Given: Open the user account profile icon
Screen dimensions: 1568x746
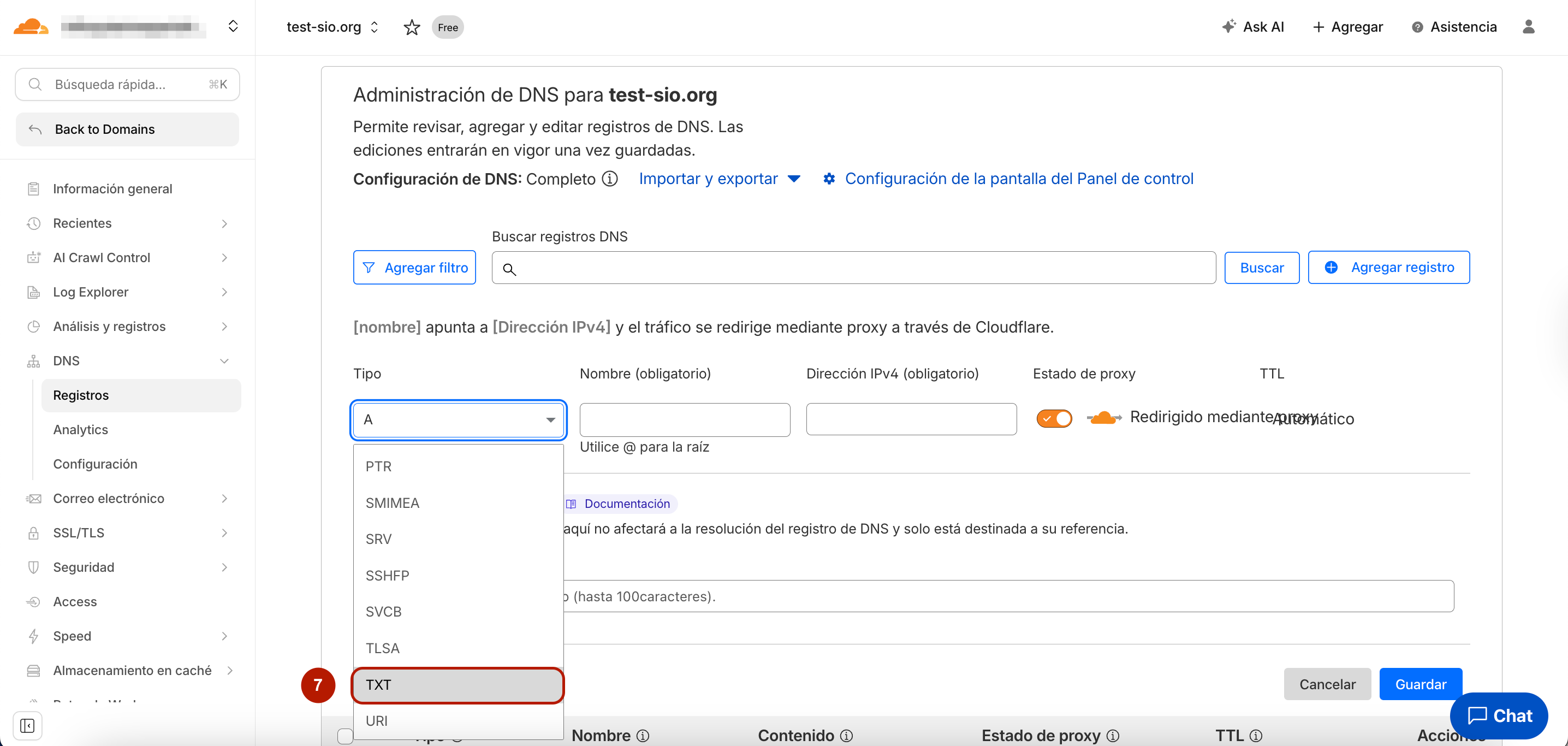Looking at the screenshot, I should 1528,27.
